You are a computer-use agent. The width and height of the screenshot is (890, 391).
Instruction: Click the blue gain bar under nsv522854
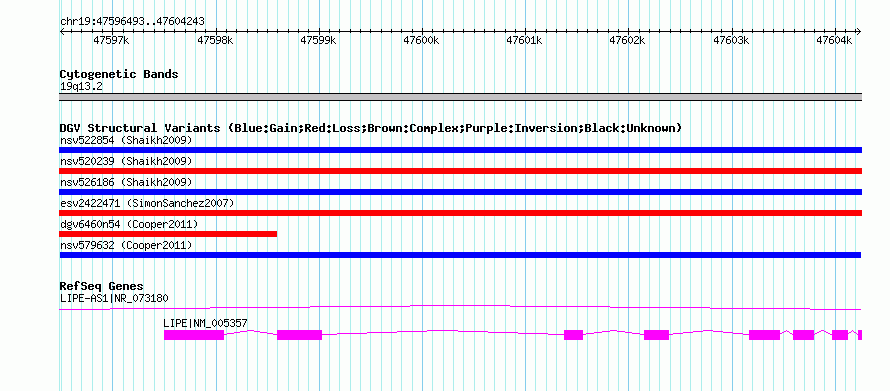(460, 150)
